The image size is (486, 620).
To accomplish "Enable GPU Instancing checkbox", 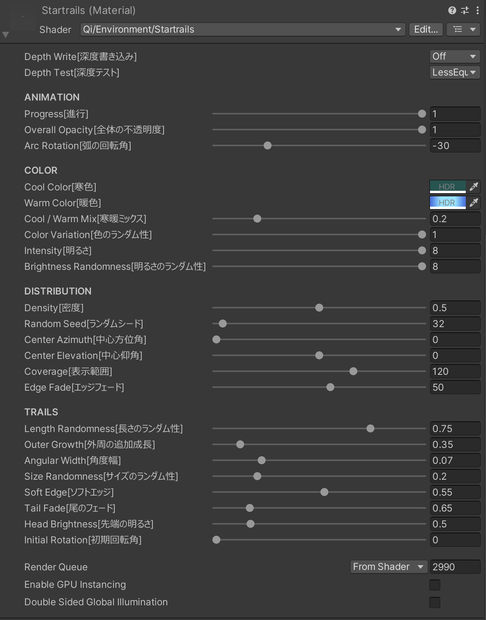I will (x=435, y=585).
